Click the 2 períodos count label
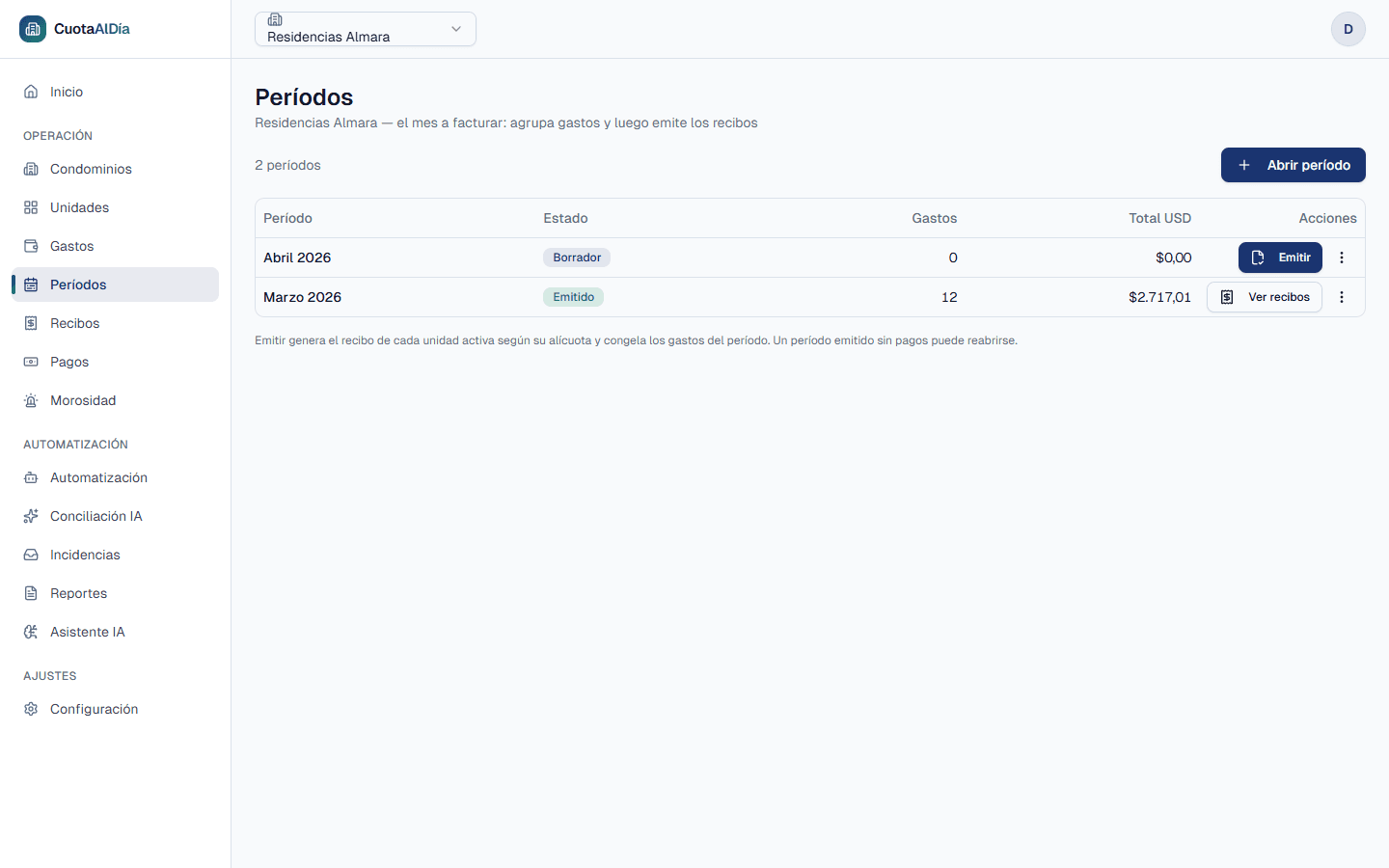Image resolution: width=1389 pixels, height=868 pixels. tap(287, 165)
